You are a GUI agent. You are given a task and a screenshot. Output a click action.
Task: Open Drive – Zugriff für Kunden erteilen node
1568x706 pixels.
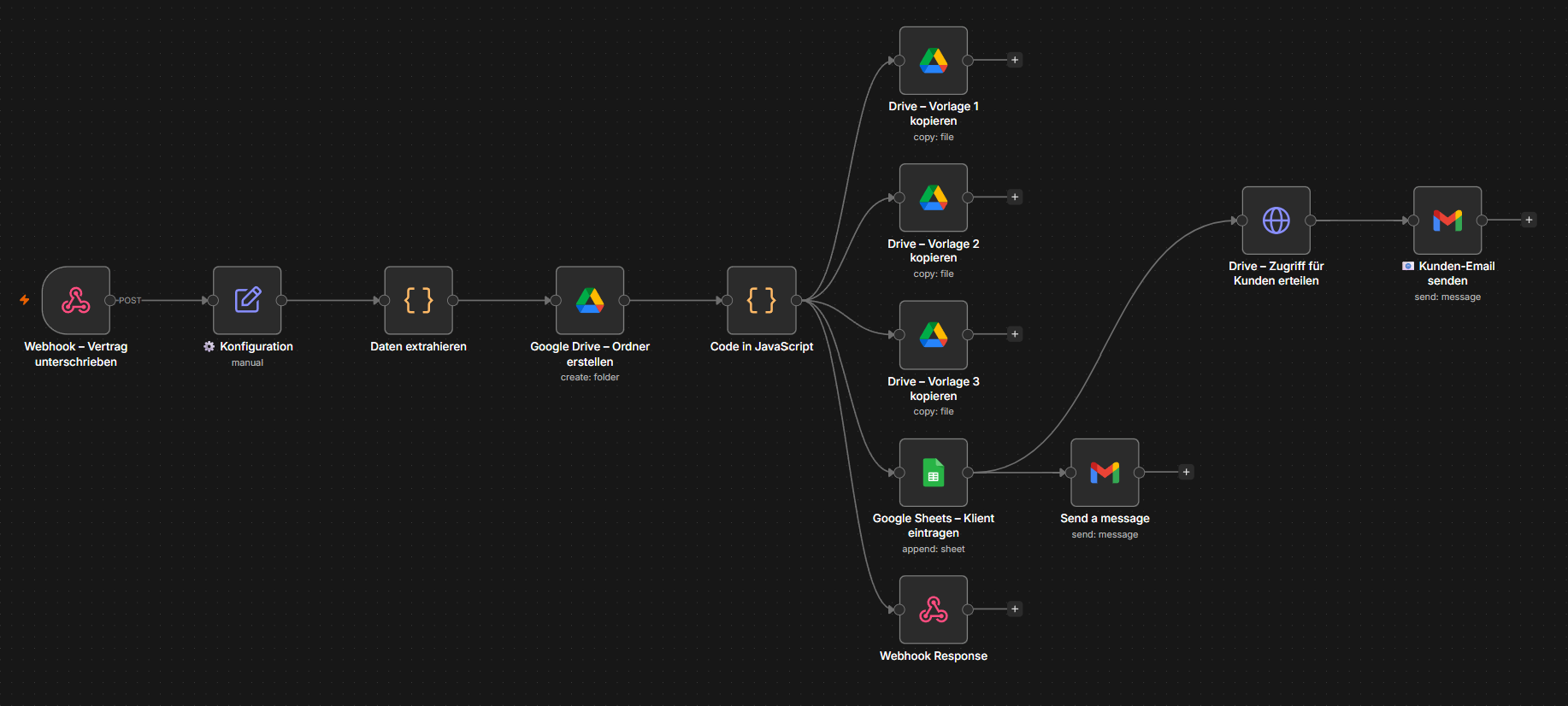1276,221
